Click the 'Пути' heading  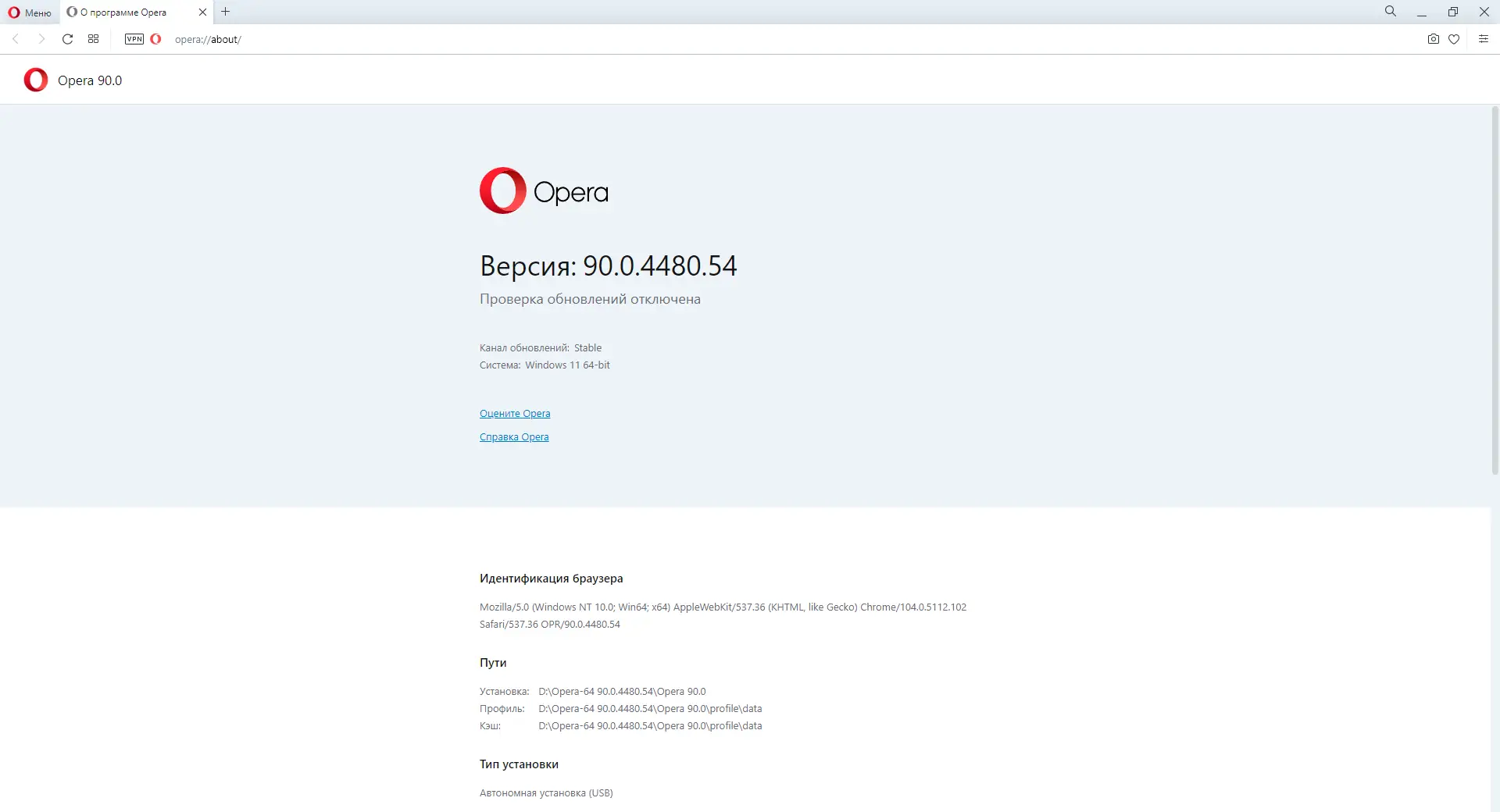click(x=493, y=663)
